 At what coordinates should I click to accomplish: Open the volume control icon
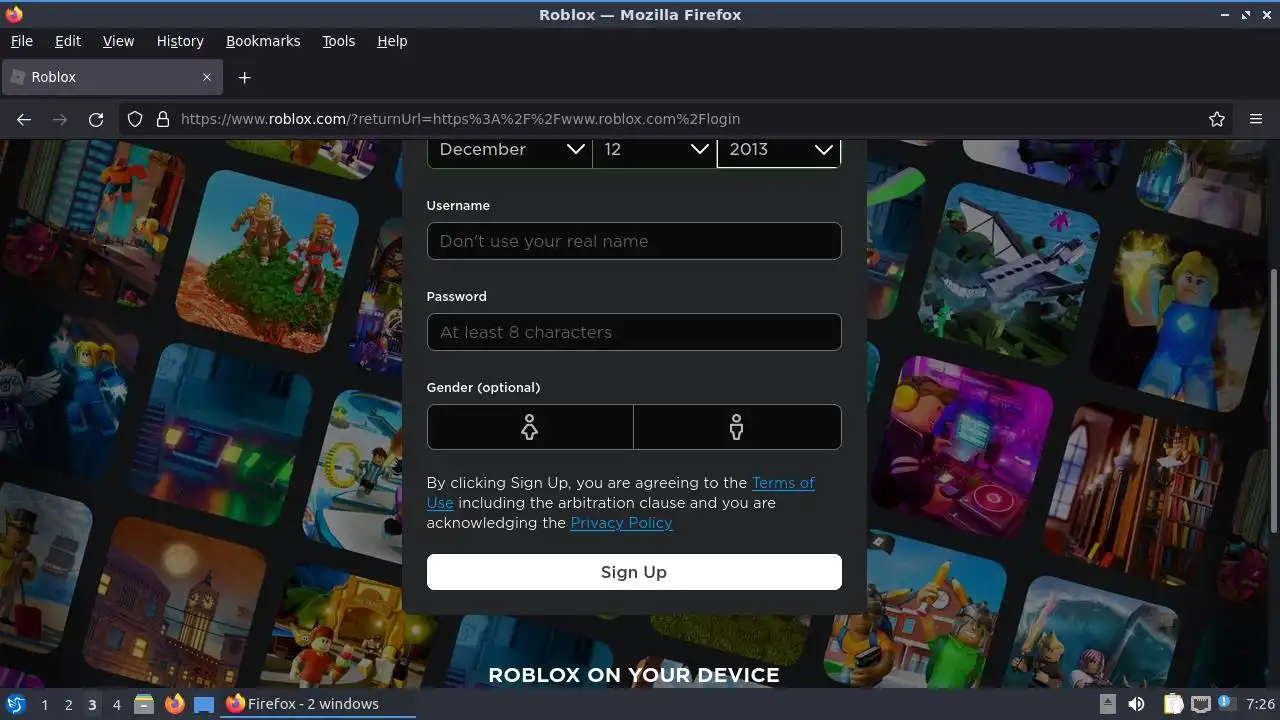click(1137, 704)
